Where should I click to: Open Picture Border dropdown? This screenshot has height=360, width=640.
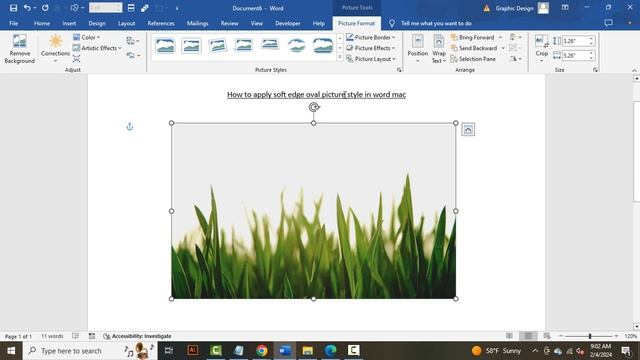click(x=371, y=37)
